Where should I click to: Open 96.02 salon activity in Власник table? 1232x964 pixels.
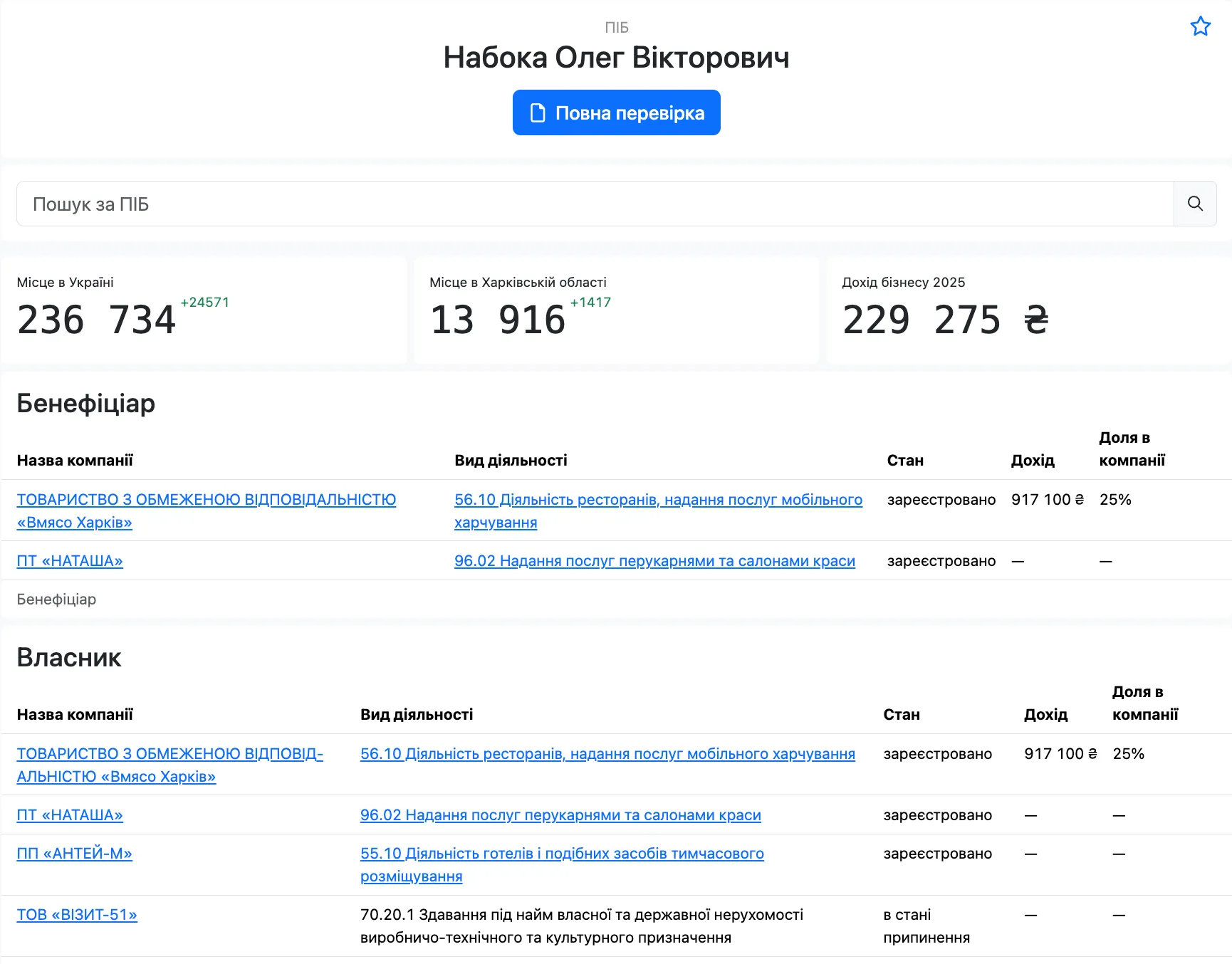(x=560, y=815)
